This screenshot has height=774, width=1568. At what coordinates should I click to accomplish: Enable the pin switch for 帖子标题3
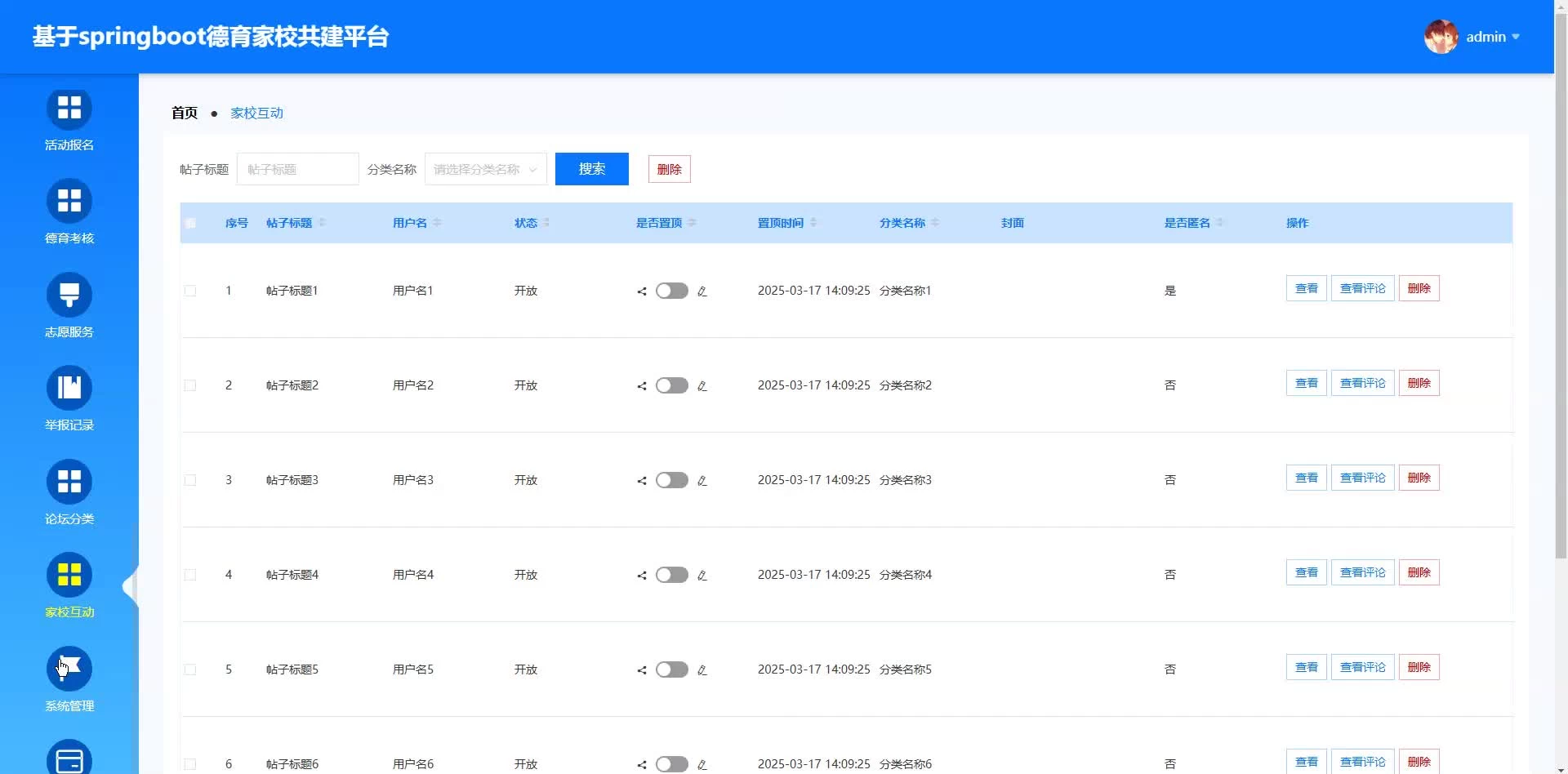click(x=671, y=480)
